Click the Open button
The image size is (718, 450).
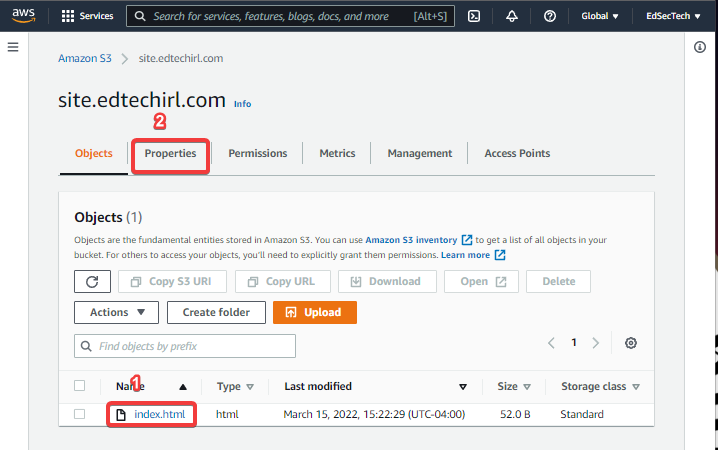[481, 281]
